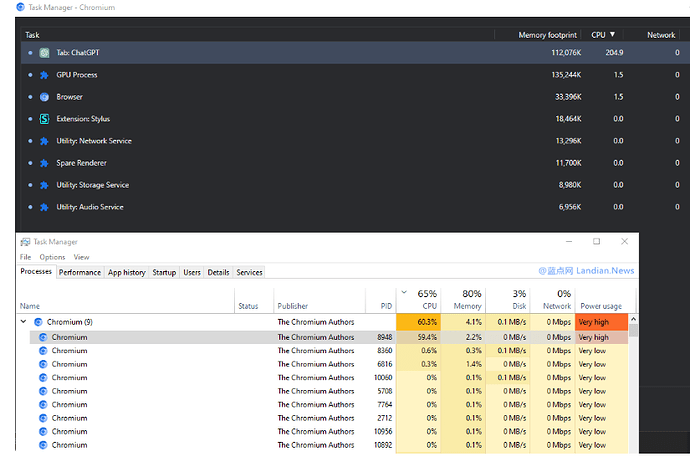Click the process list scrollbar up arrow
The image size is (690, 466).
[633, 319]
